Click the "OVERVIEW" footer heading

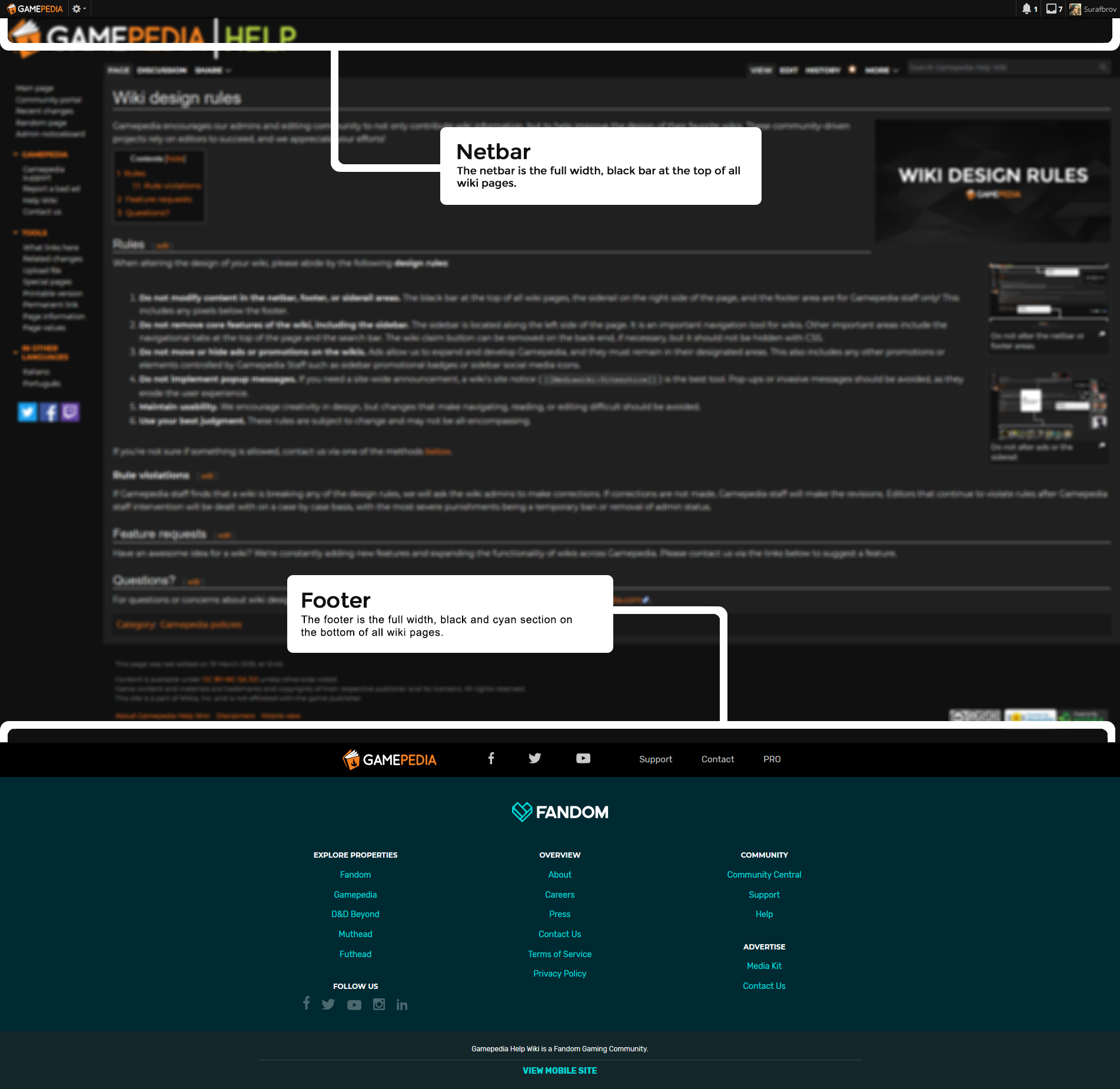tap(560, 855)
